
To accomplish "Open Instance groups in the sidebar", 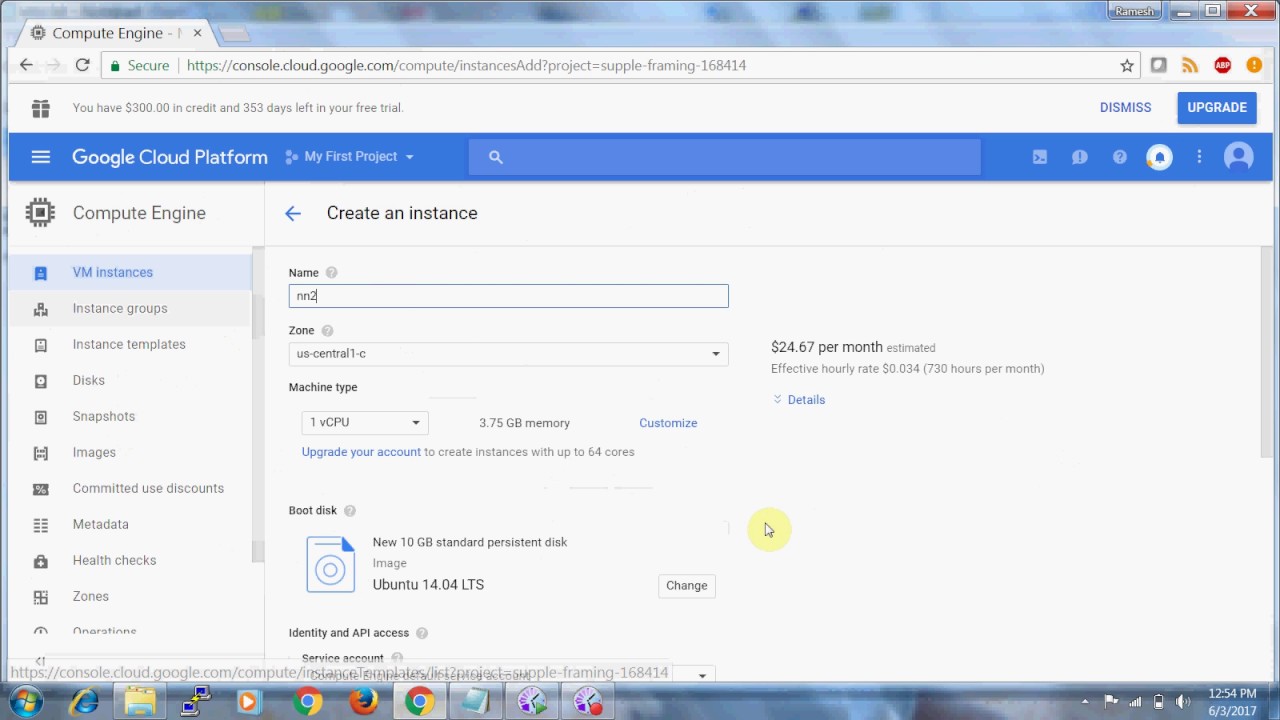I will click(130, 308).
